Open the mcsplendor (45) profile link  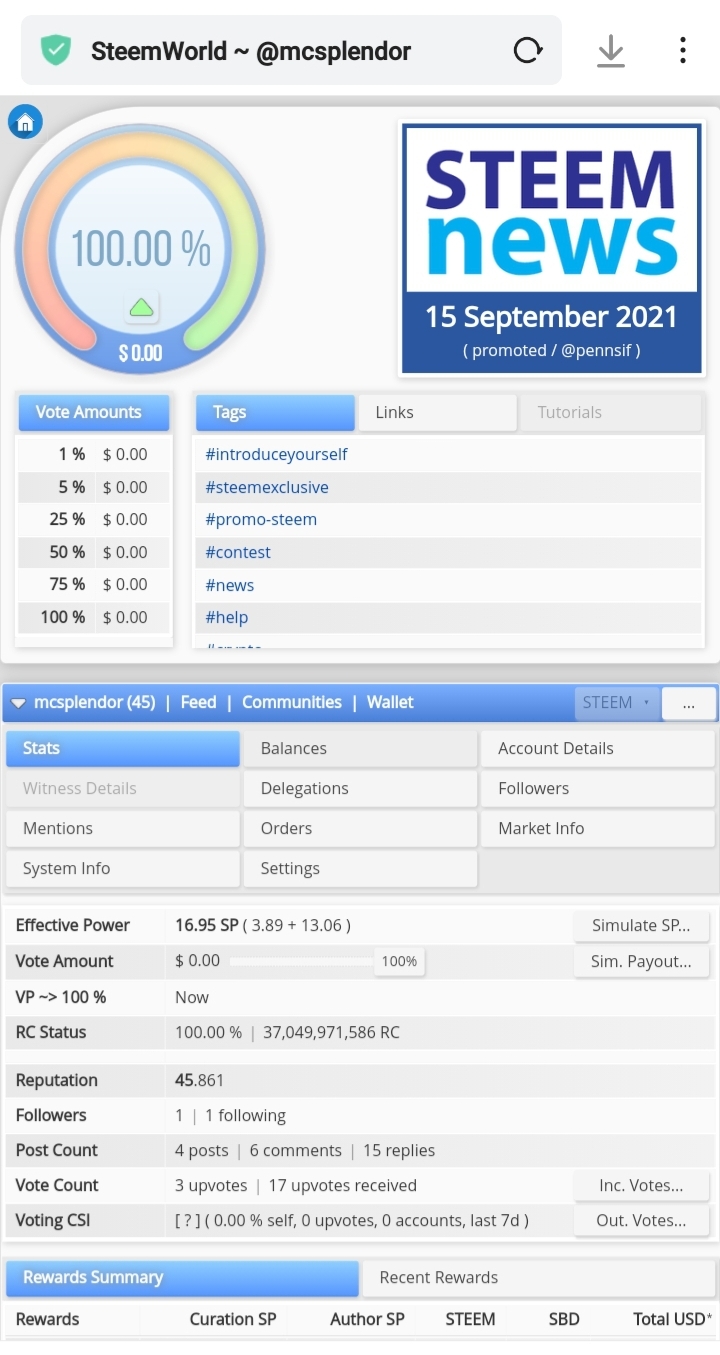click(x=94, y=702)
